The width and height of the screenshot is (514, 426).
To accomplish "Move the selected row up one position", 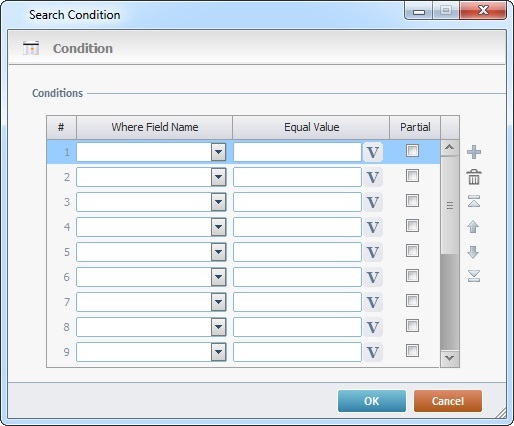I will pyautogui.click(x=473, y=227).
